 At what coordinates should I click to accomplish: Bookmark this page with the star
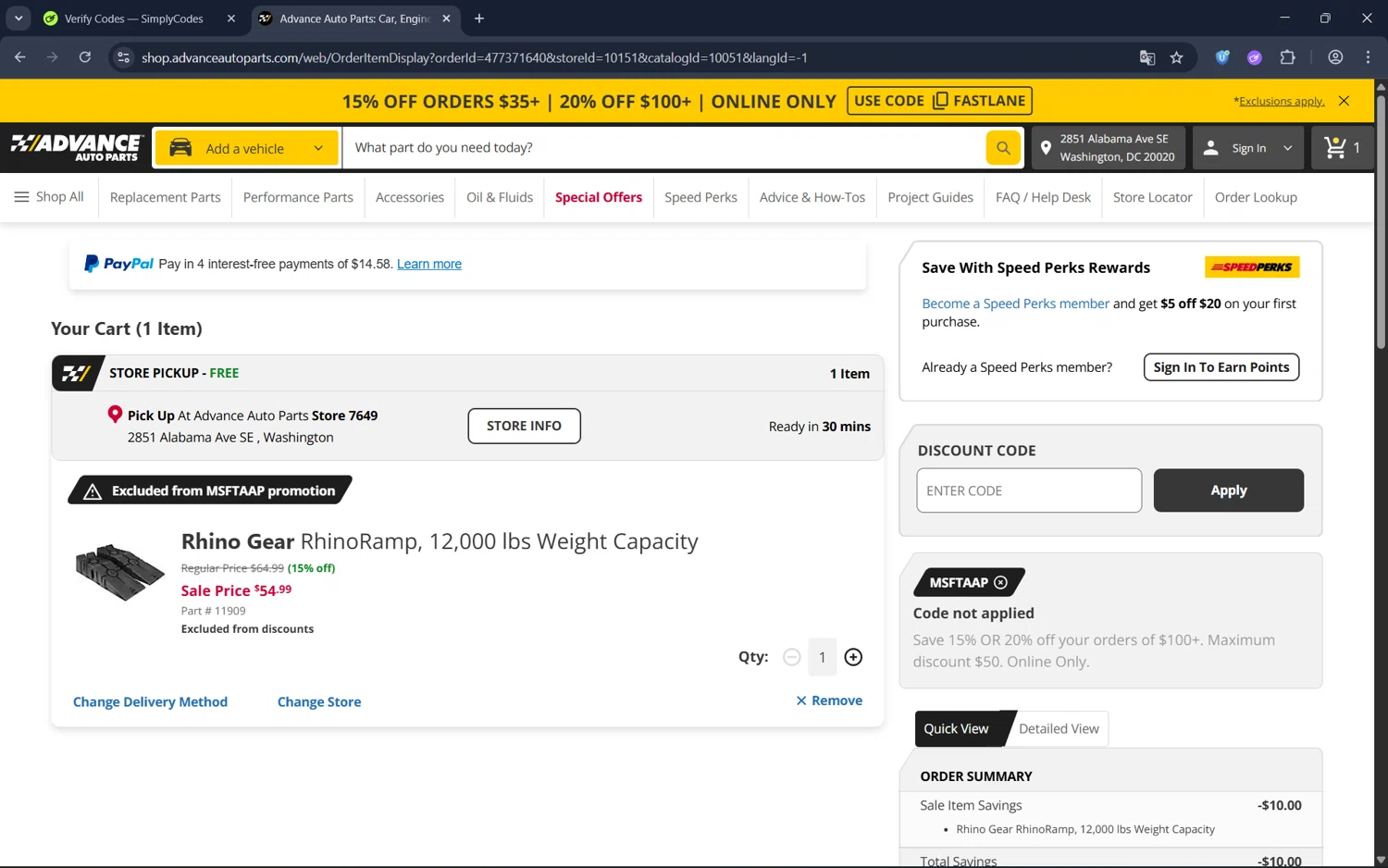pos(1176,57)
